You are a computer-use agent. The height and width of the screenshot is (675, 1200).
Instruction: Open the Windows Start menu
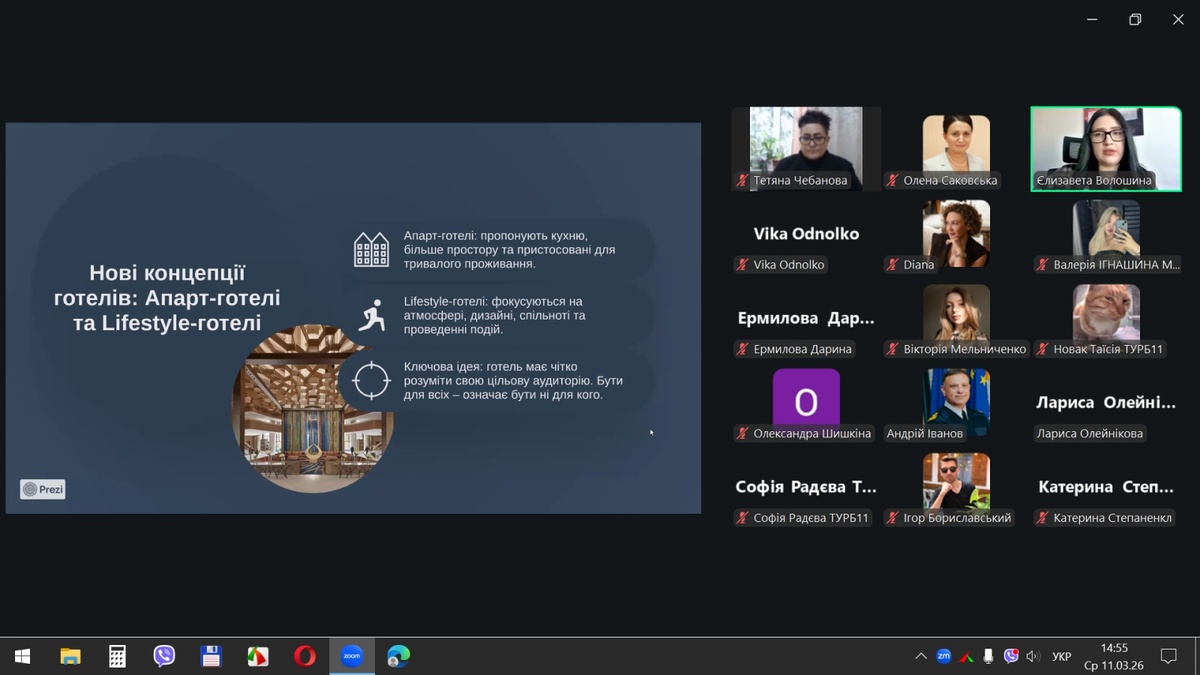(22, 656)
